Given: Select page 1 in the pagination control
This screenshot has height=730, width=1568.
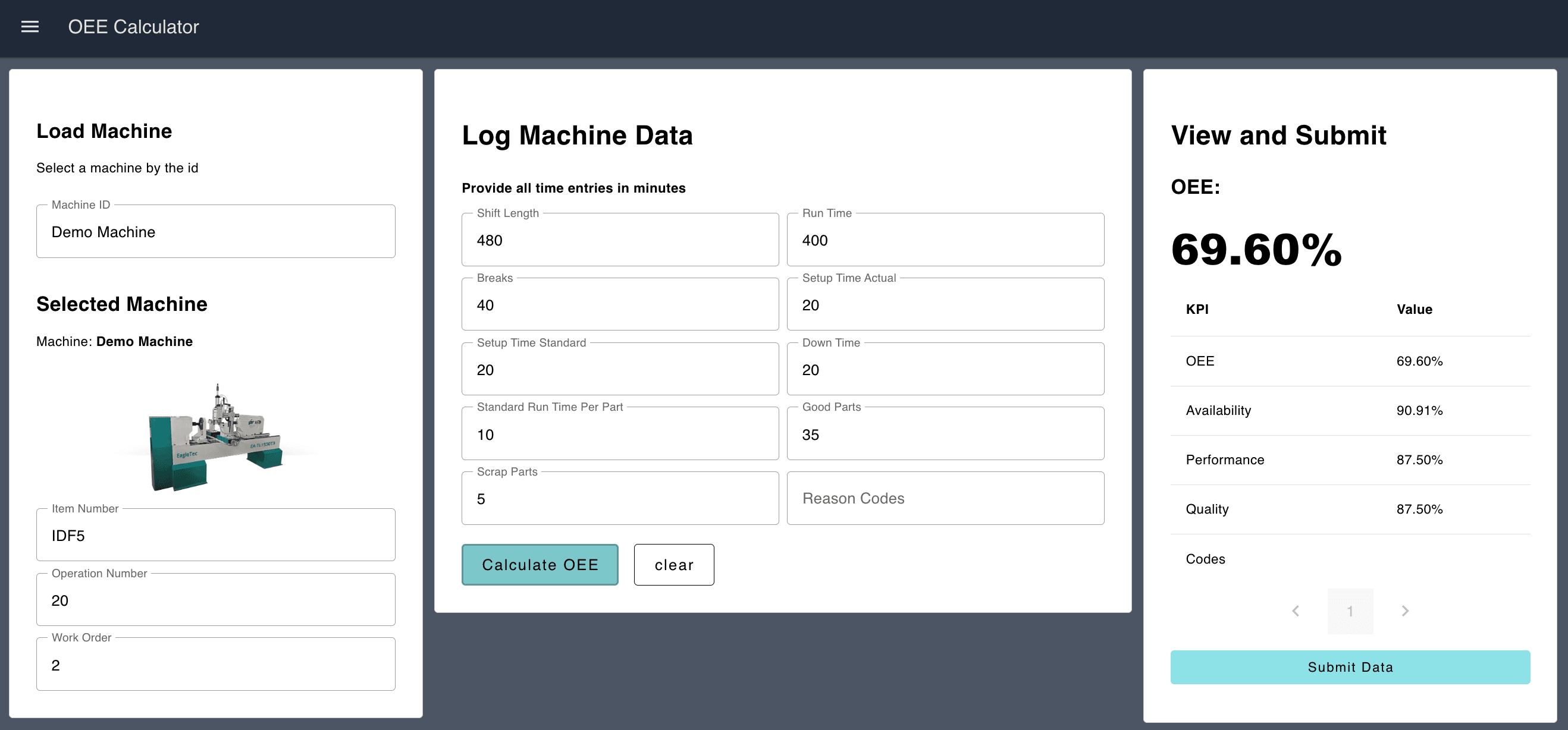Looking at the screenshot, I should (x=1350, y=611).
